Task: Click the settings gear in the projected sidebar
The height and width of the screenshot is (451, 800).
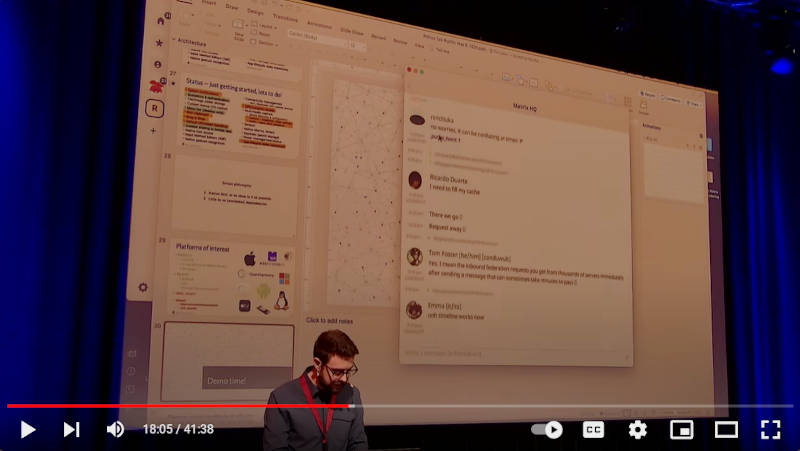Action: click(x=143, y=288)
